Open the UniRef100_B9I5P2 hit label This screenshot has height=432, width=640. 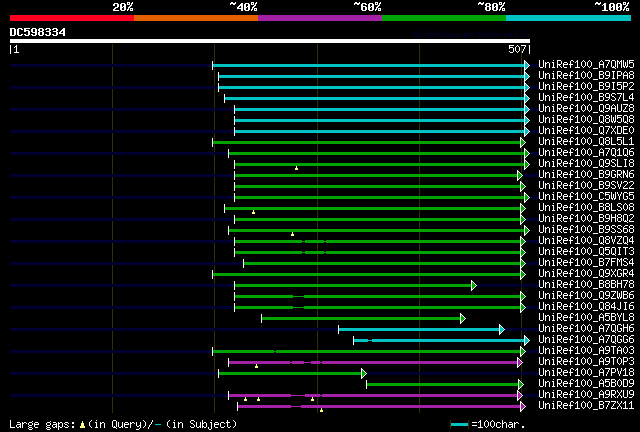(586, 86)
